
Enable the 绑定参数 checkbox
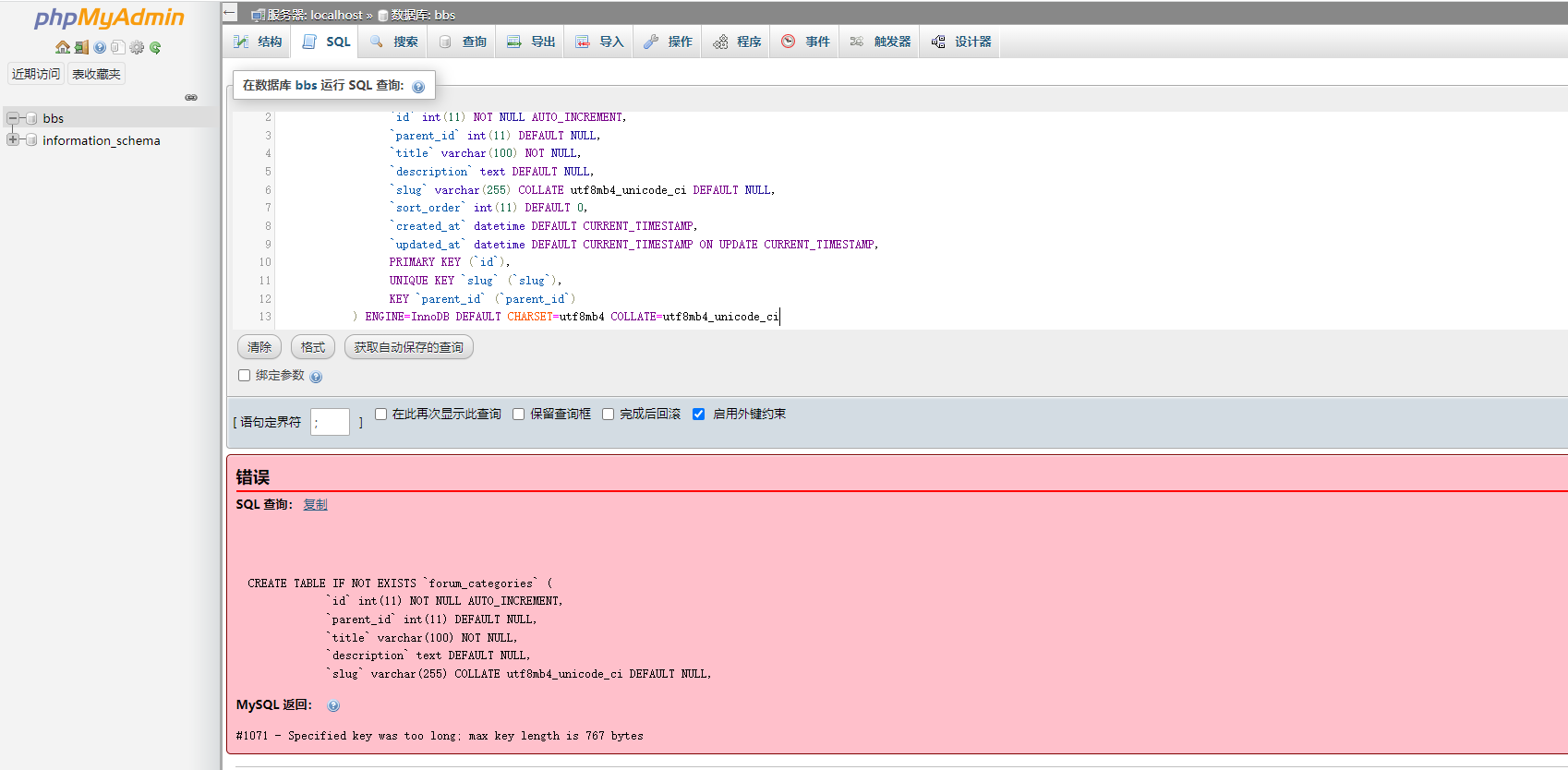pos(244,376)
